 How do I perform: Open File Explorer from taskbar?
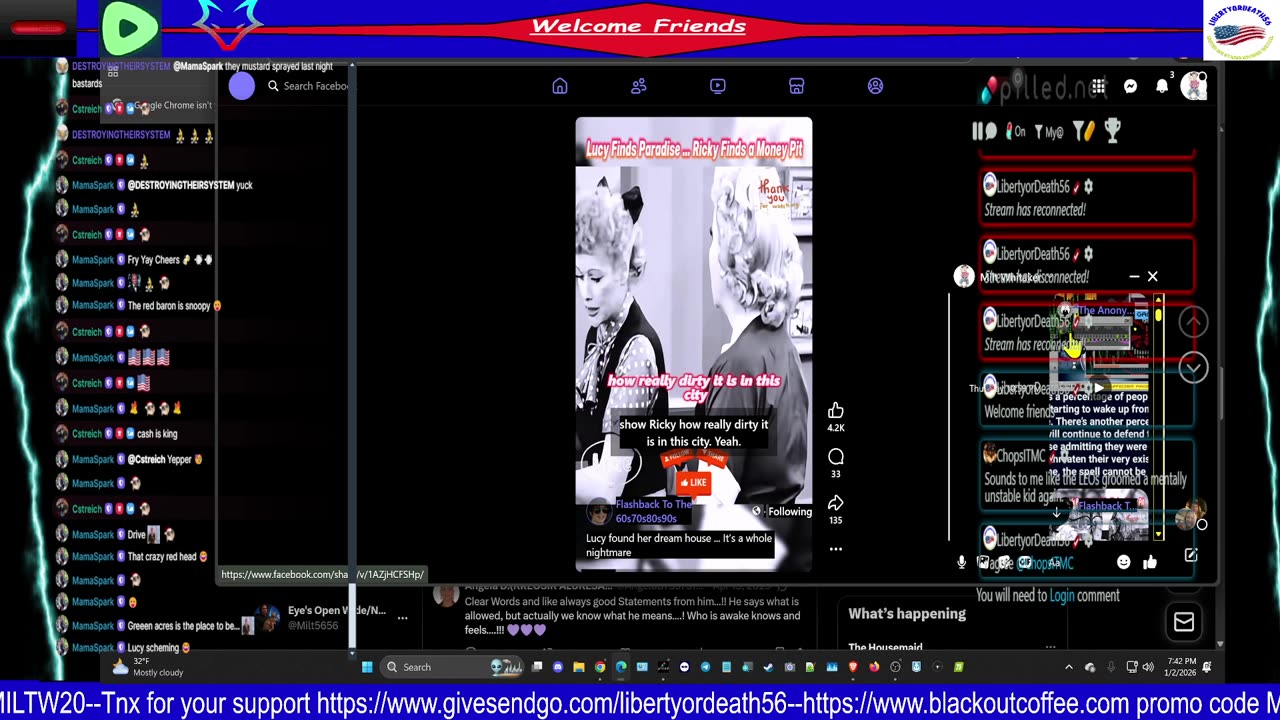[579, 667]
